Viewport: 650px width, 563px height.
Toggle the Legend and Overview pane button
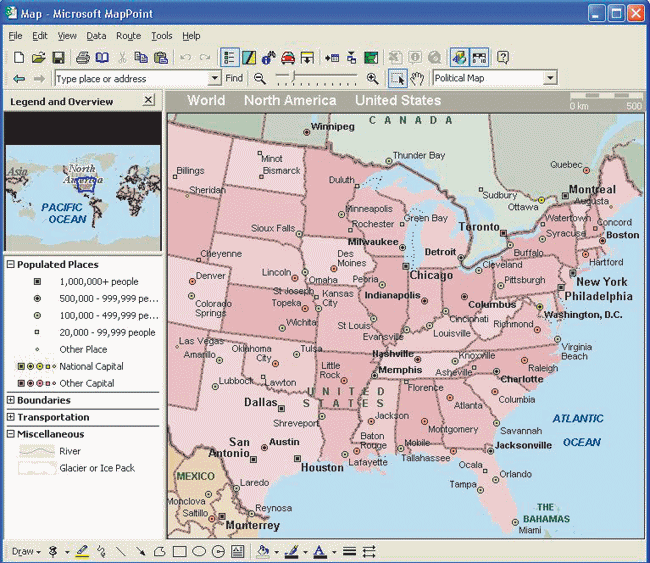(x=229, y=58)
